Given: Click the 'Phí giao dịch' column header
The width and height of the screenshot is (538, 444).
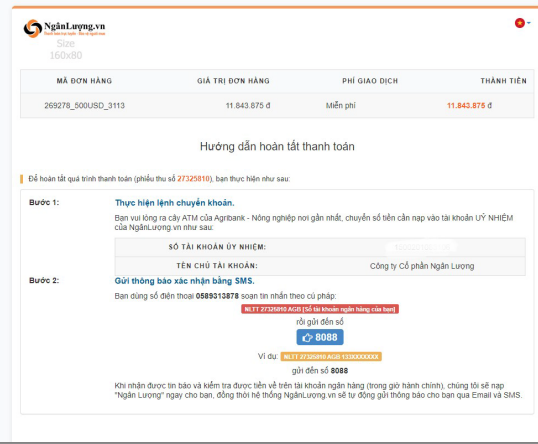Looking at the screenshot, I should [x=370, y=81].
